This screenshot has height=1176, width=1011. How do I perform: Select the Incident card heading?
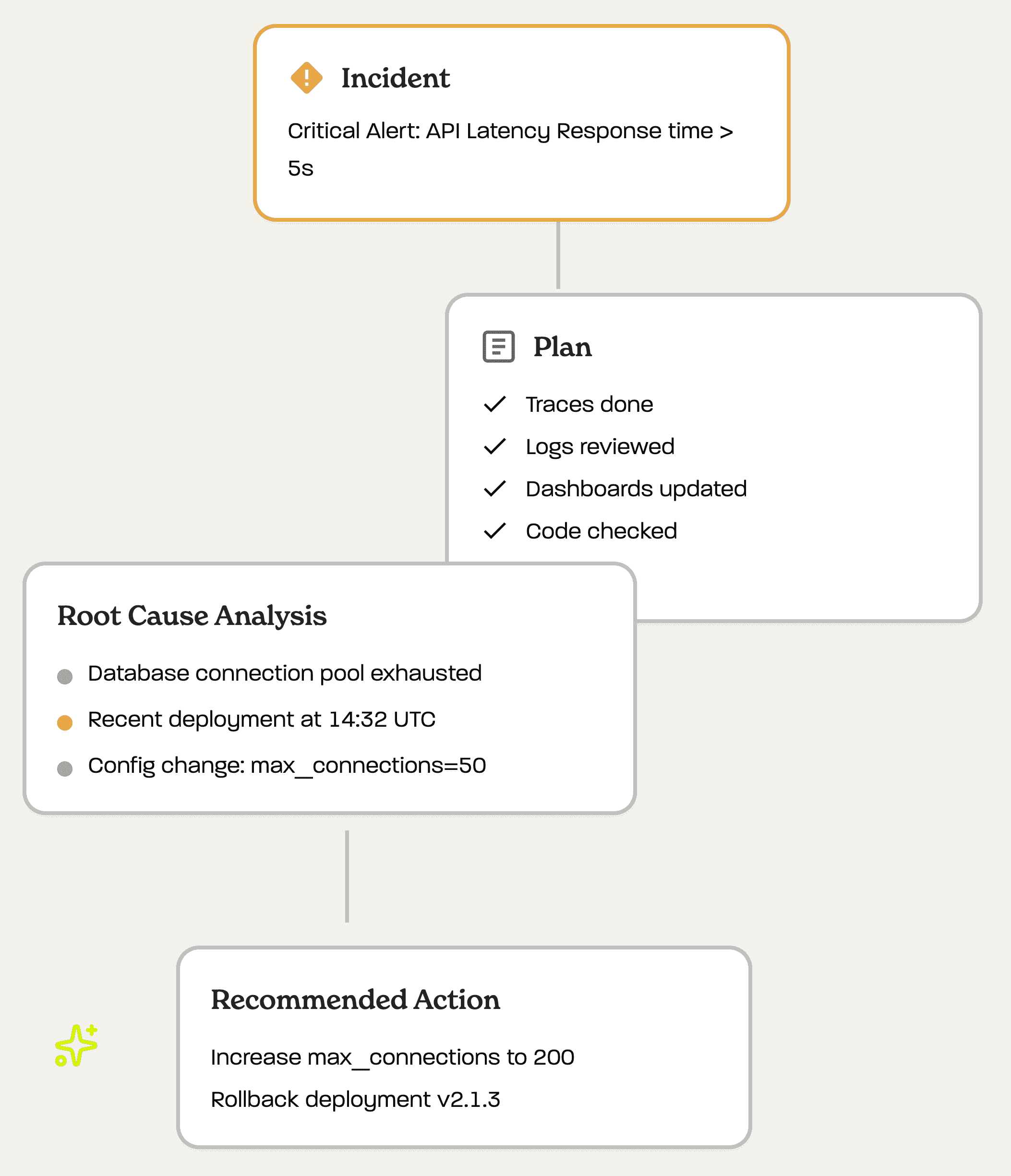coord(395,78)
